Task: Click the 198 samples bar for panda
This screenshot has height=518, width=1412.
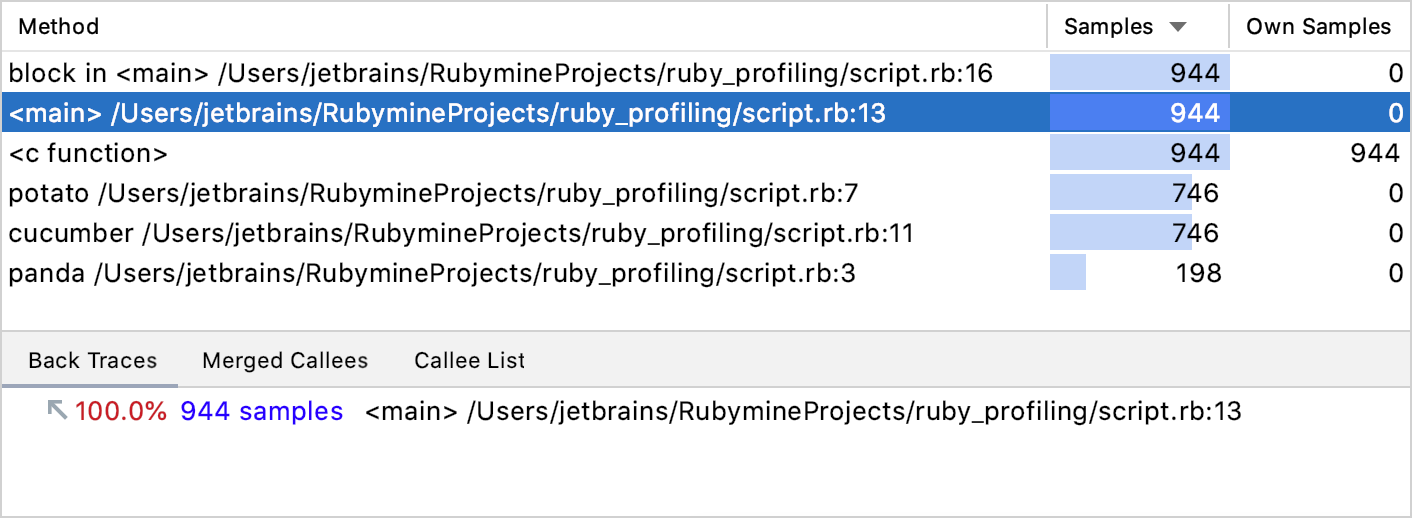Action: click(x=1068, y=274)
